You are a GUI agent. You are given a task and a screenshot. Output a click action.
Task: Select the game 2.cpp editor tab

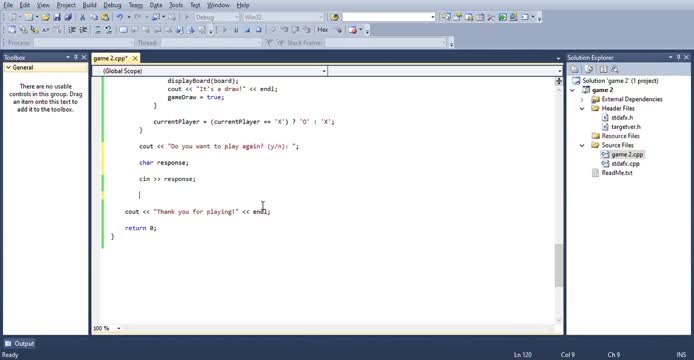pyautogui.click(x=110, y=58)
